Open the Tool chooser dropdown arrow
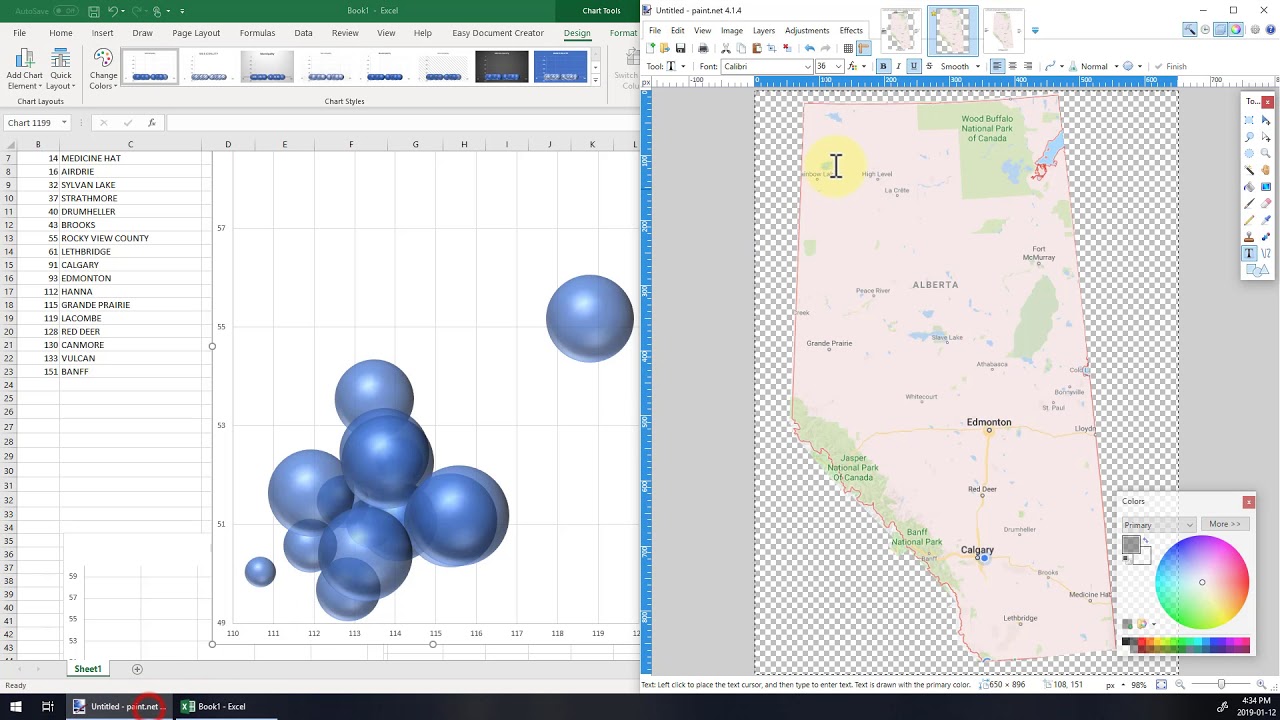Image resolution: width=1280 pixels, height=720 pixels. pyautogui.click(x=683, y=66)
